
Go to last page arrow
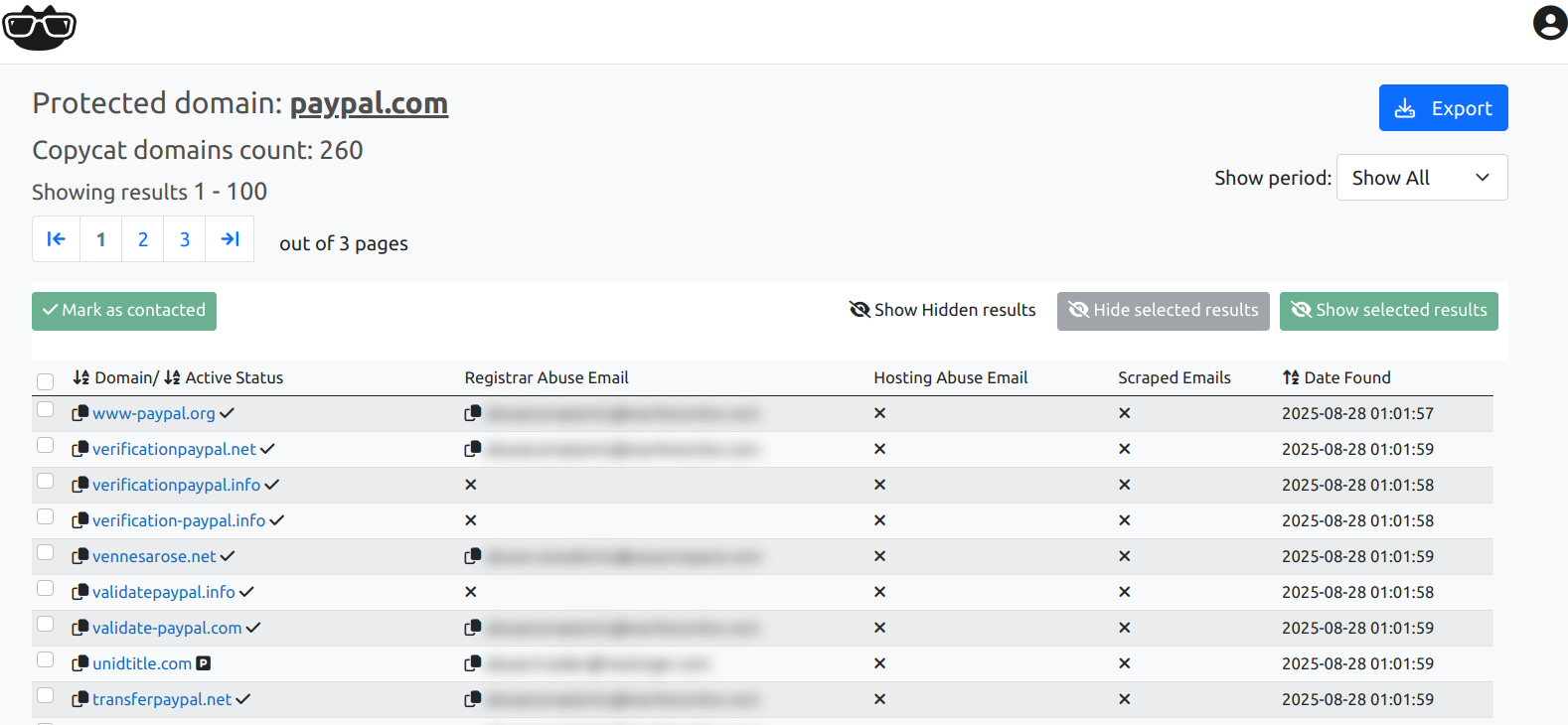click(x=230, y=239)
